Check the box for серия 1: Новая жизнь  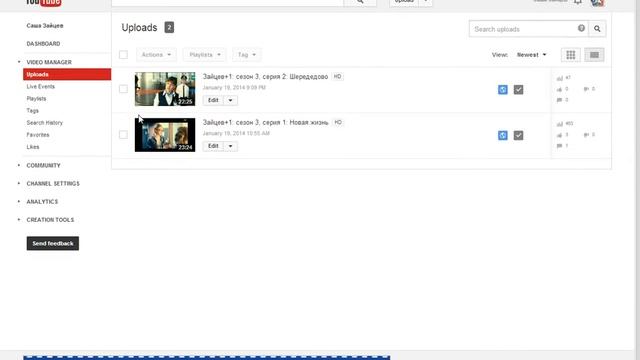(123, 135)
